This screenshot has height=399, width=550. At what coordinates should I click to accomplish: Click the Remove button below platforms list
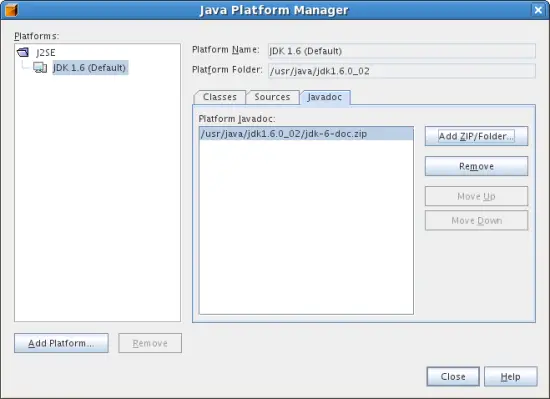(150, 343)
